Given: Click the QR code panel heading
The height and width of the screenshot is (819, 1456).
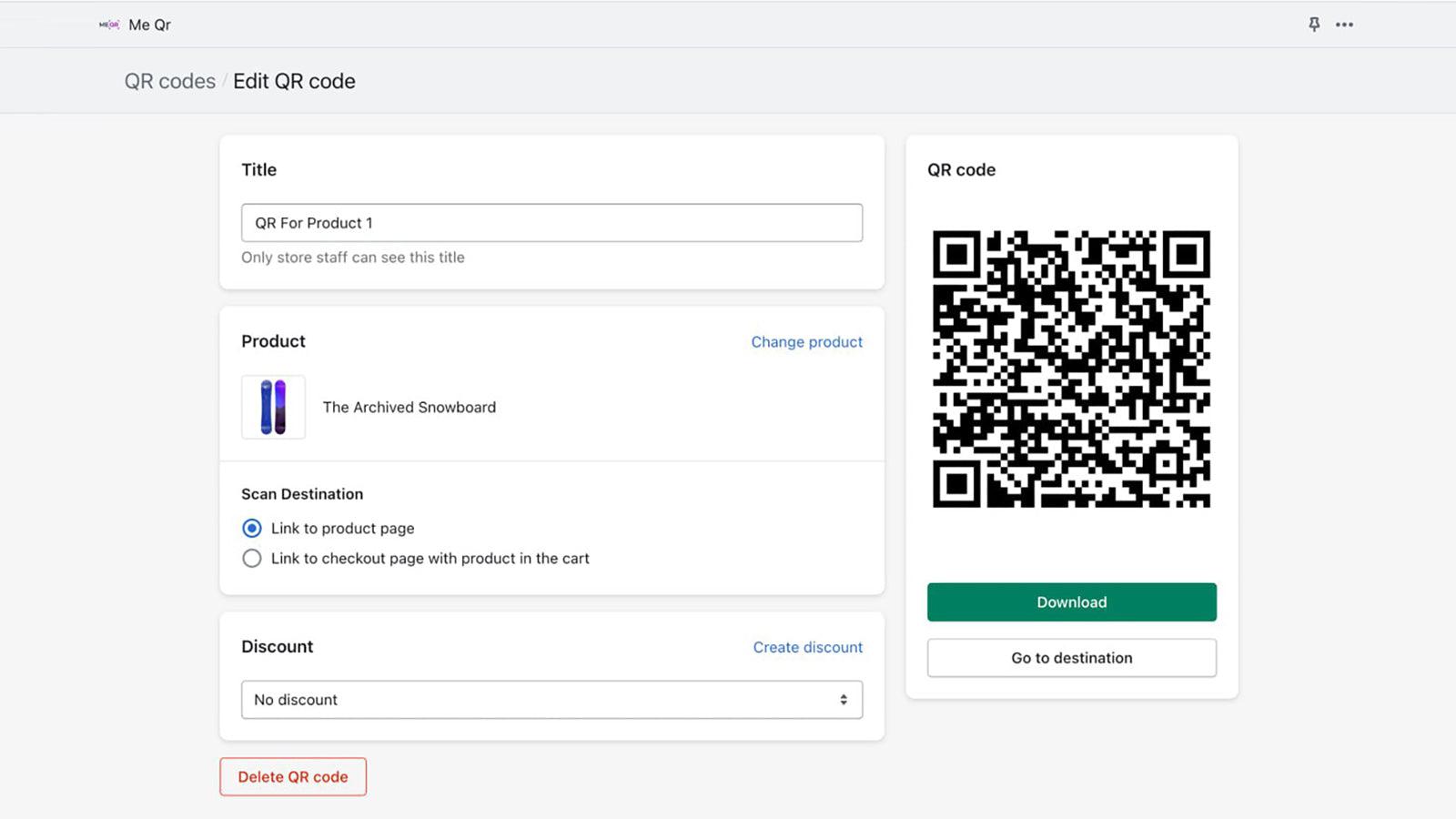Looking at the screenshot, I should pos(962,169).
